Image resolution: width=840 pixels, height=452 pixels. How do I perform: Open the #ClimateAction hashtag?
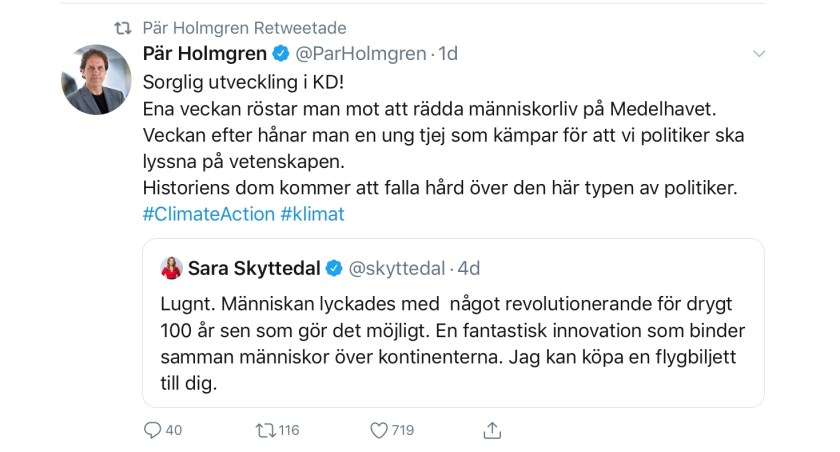point(208,214)
